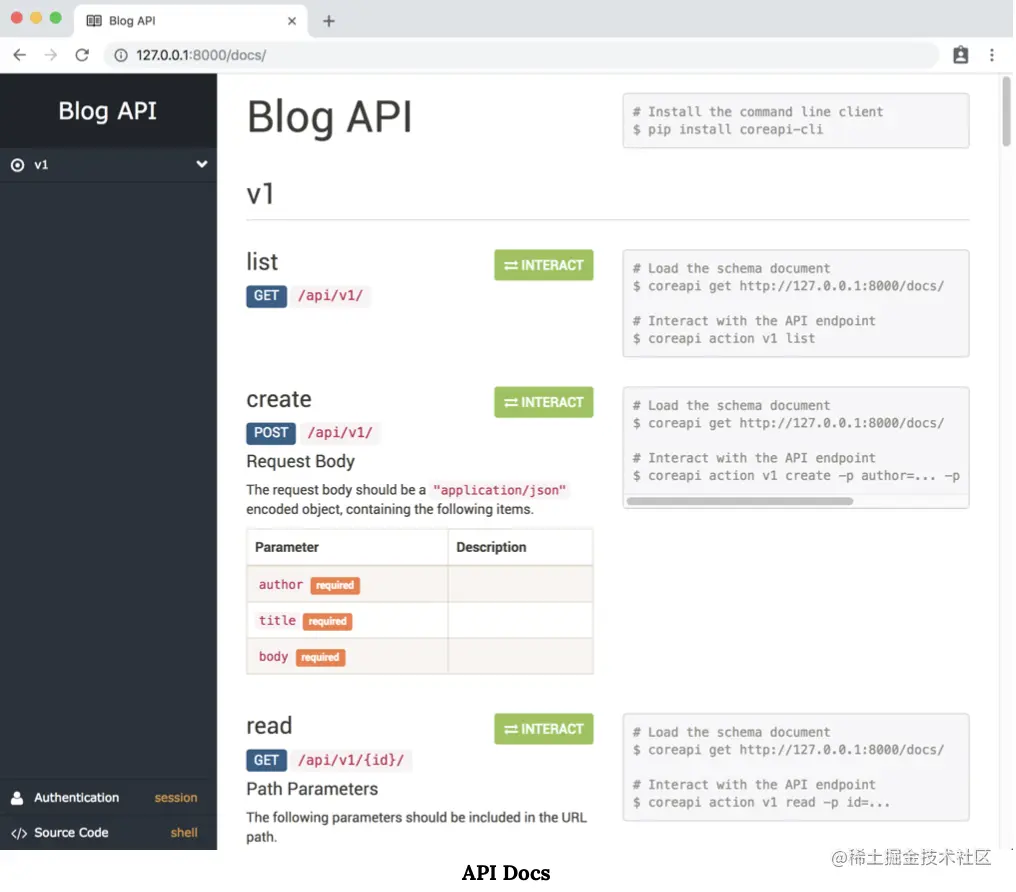Click the coreapi action v1 list line
Screen dimensions: 1016x892
724,339
